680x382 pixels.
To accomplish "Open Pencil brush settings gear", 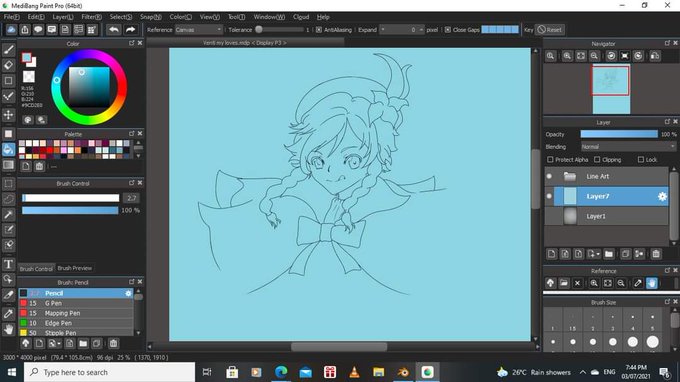I will tap(128, 294).
